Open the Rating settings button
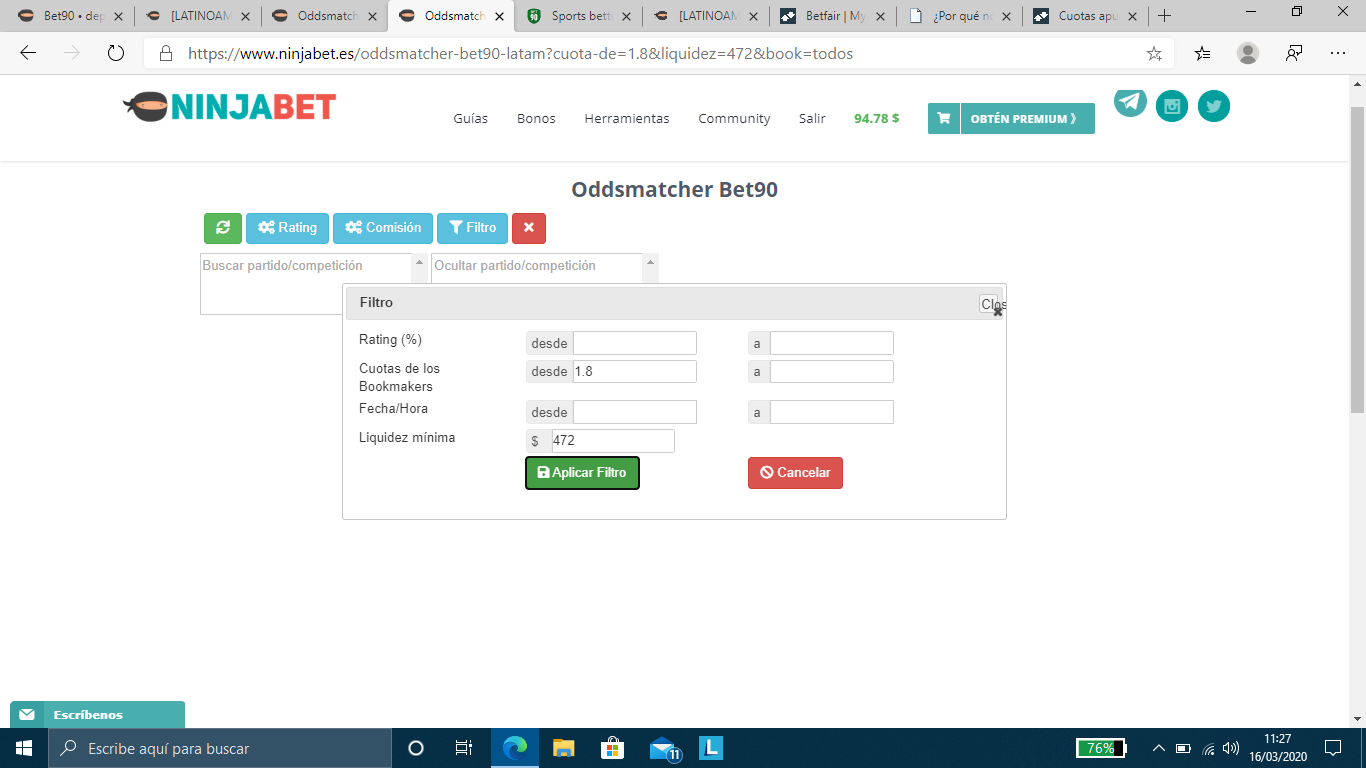The width and height of the screenshot is (1366, 768). coord(287,228)
